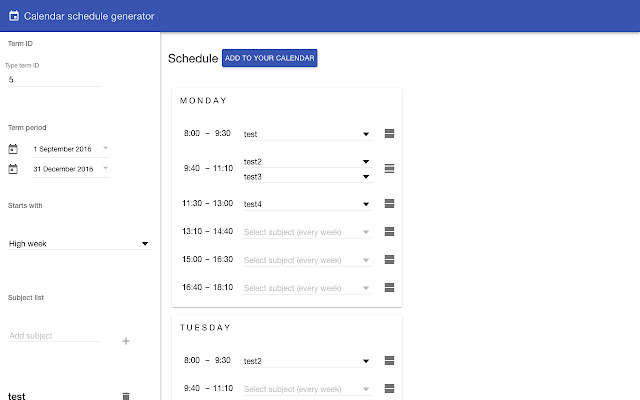The height and width of the screenshot is (400, 640).
Task: Focus the term ID input field
Action: tap(54, 80)
